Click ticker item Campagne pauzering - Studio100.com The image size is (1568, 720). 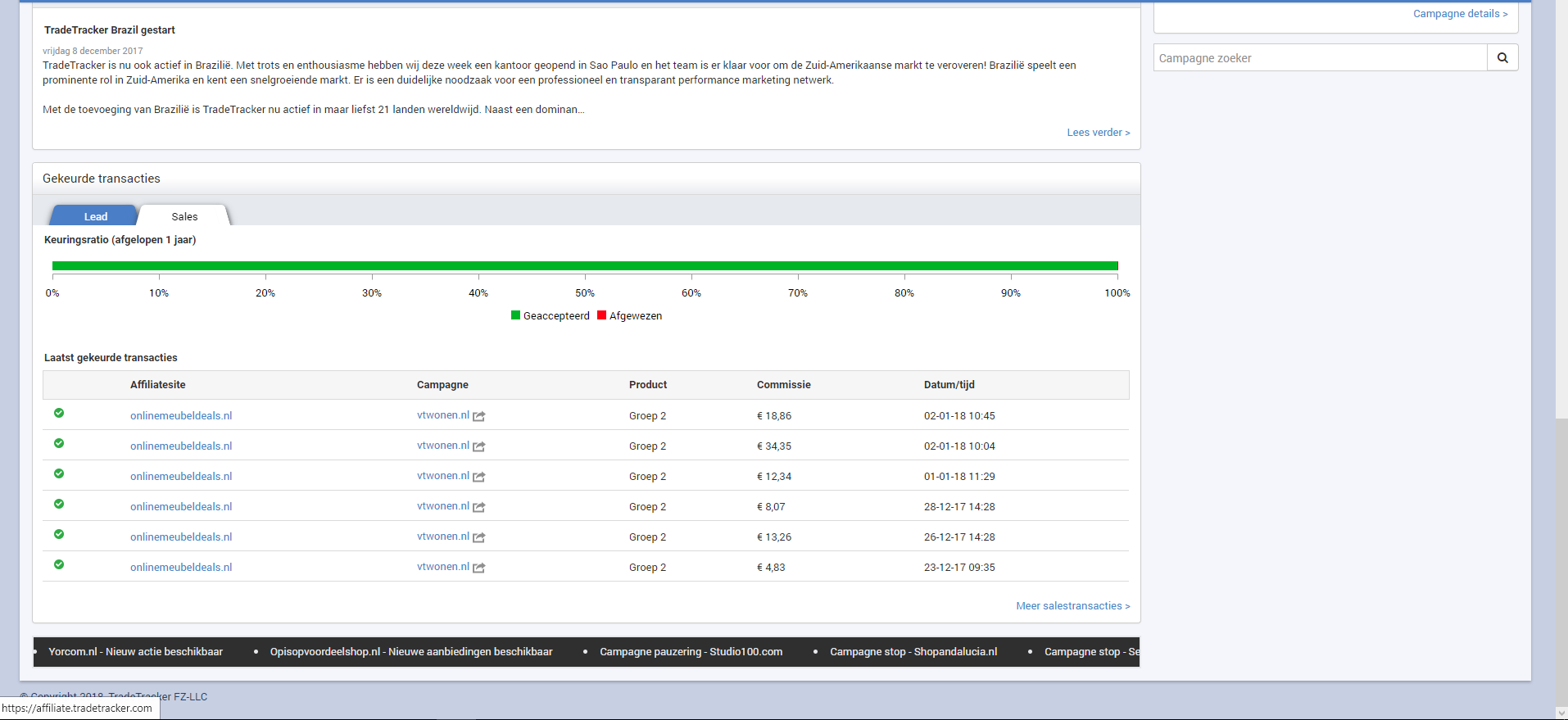[x=691, y=652]
